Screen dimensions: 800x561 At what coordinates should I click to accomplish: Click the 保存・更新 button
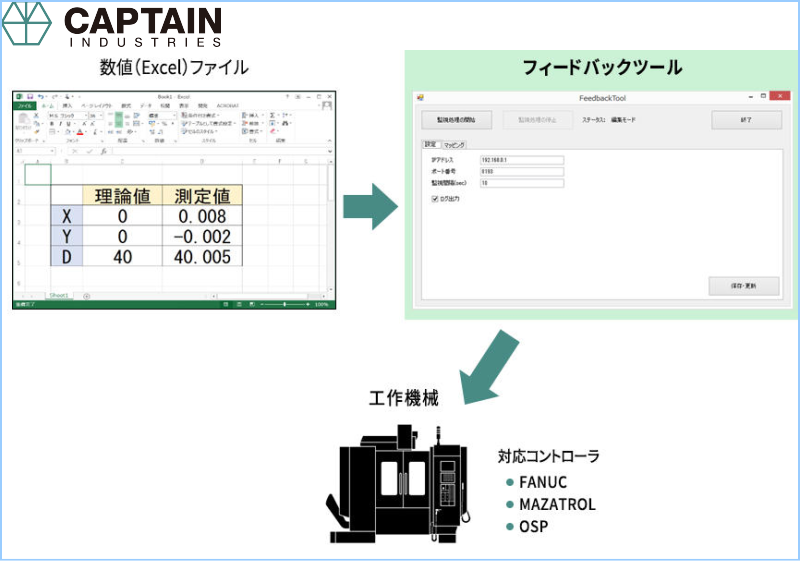tap(744, 286)
